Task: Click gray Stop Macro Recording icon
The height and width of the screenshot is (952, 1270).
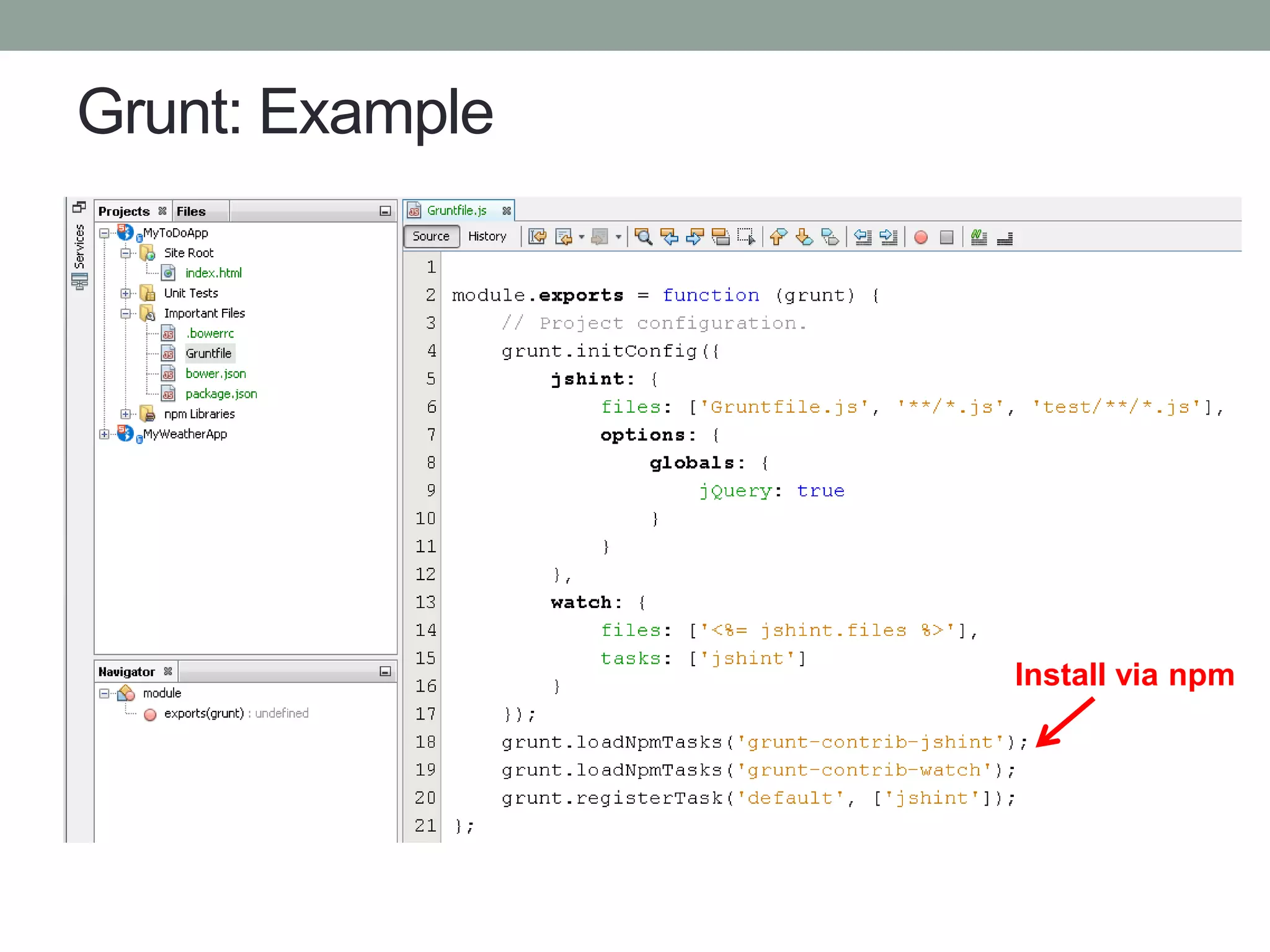Action: (x=946, y=237)
